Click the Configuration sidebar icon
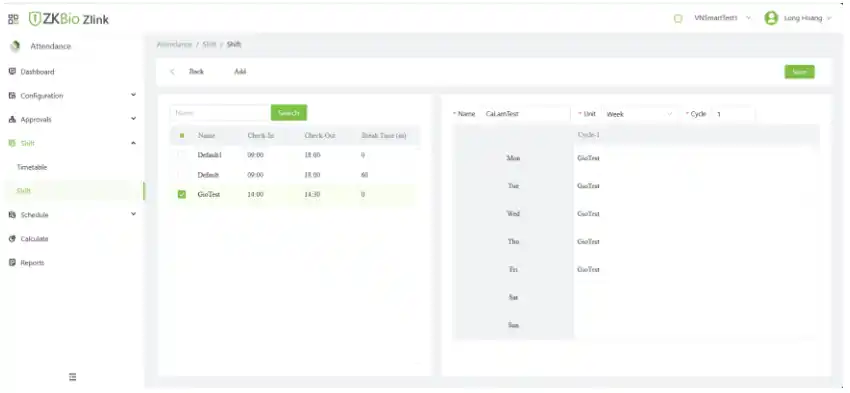 click(12, 95)
